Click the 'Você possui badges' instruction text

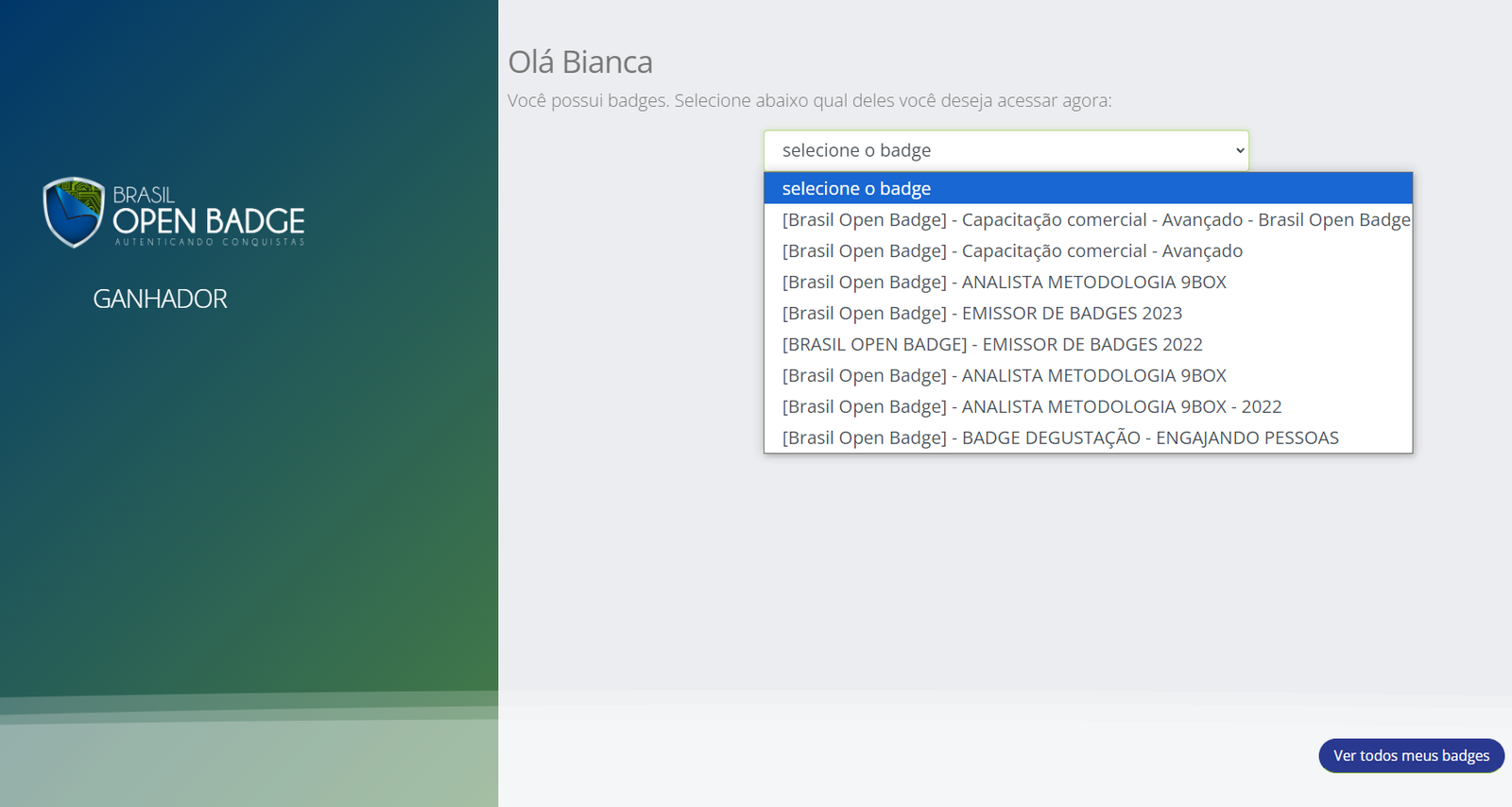coord(810,101)
